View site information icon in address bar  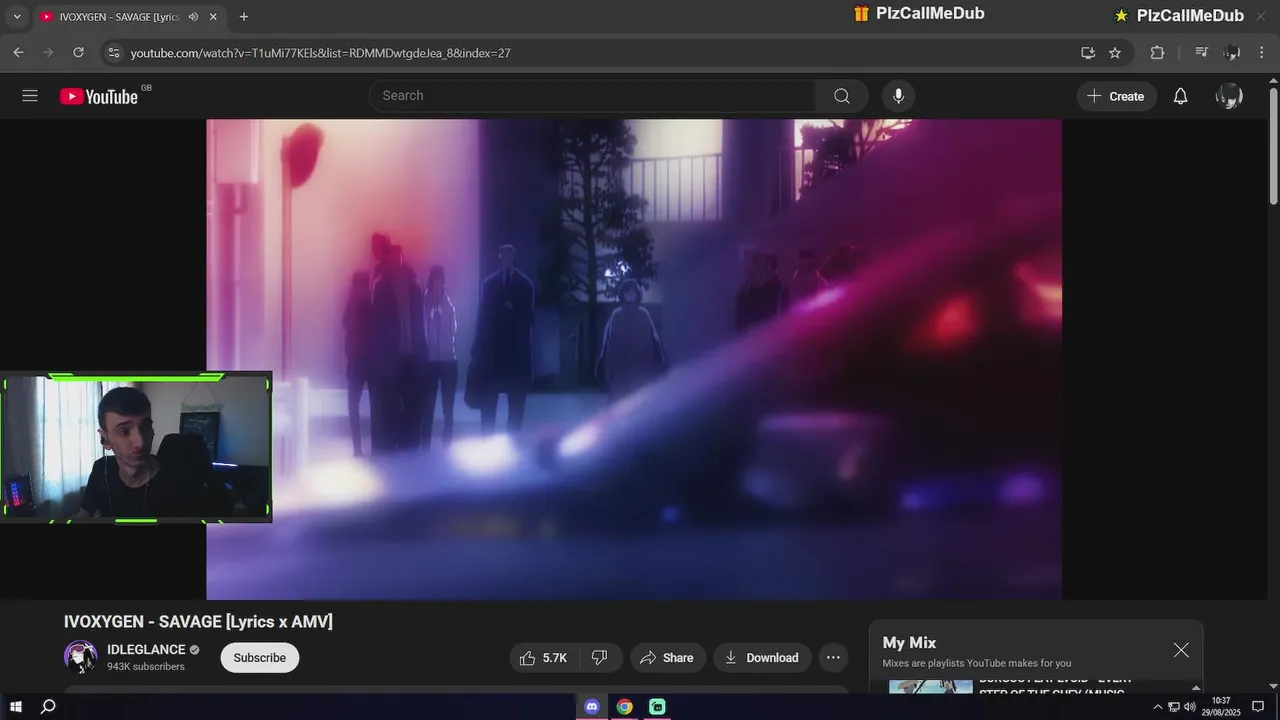(113, 53)
